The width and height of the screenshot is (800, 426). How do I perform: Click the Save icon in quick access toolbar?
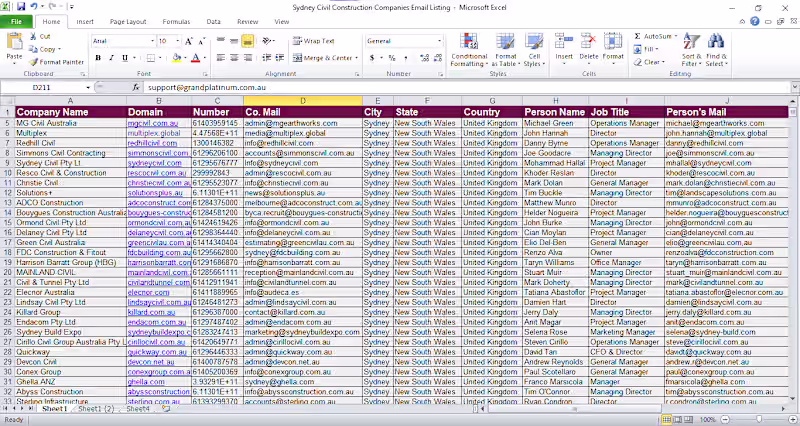coord(21,7)
